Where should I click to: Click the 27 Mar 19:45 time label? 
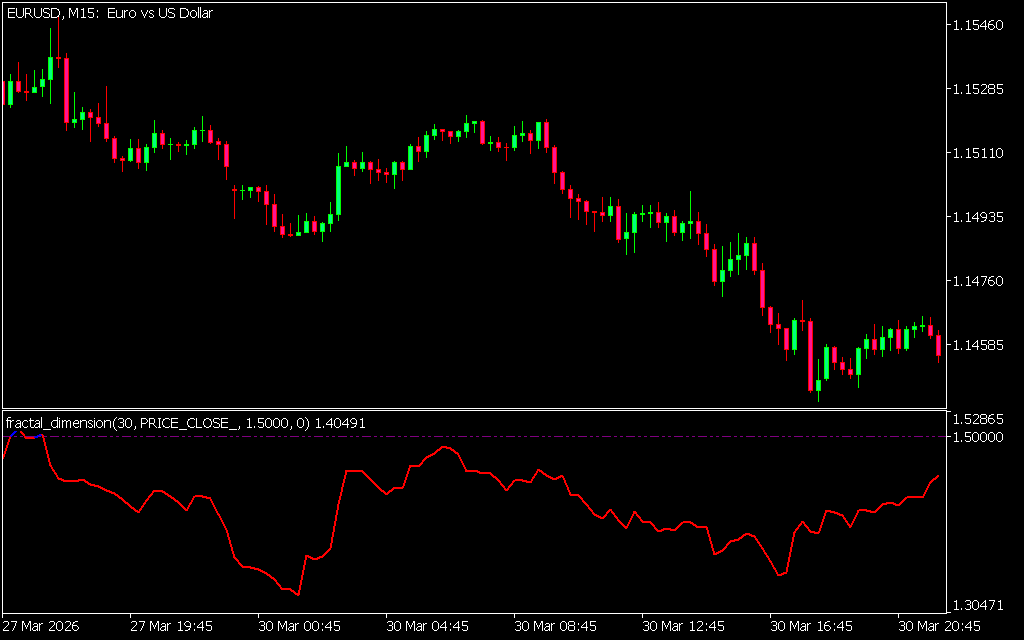[x=171, y=627]
